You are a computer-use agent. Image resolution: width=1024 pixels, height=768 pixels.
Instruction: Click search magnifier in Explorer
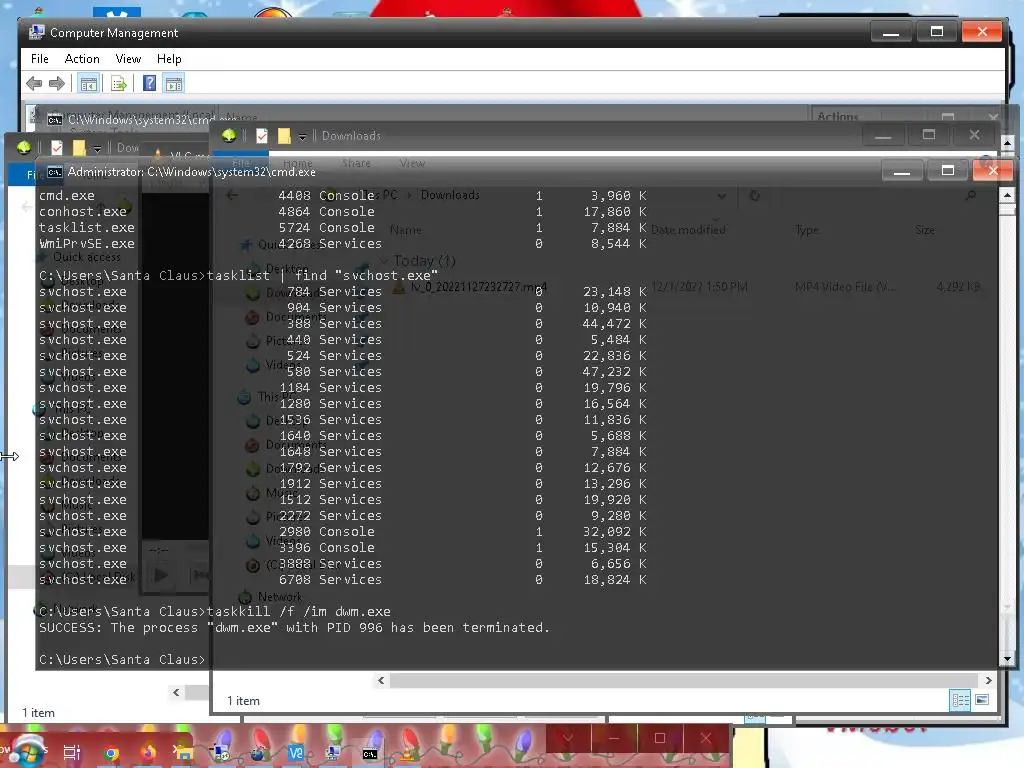pyautogui.click(x=970, y=195)
